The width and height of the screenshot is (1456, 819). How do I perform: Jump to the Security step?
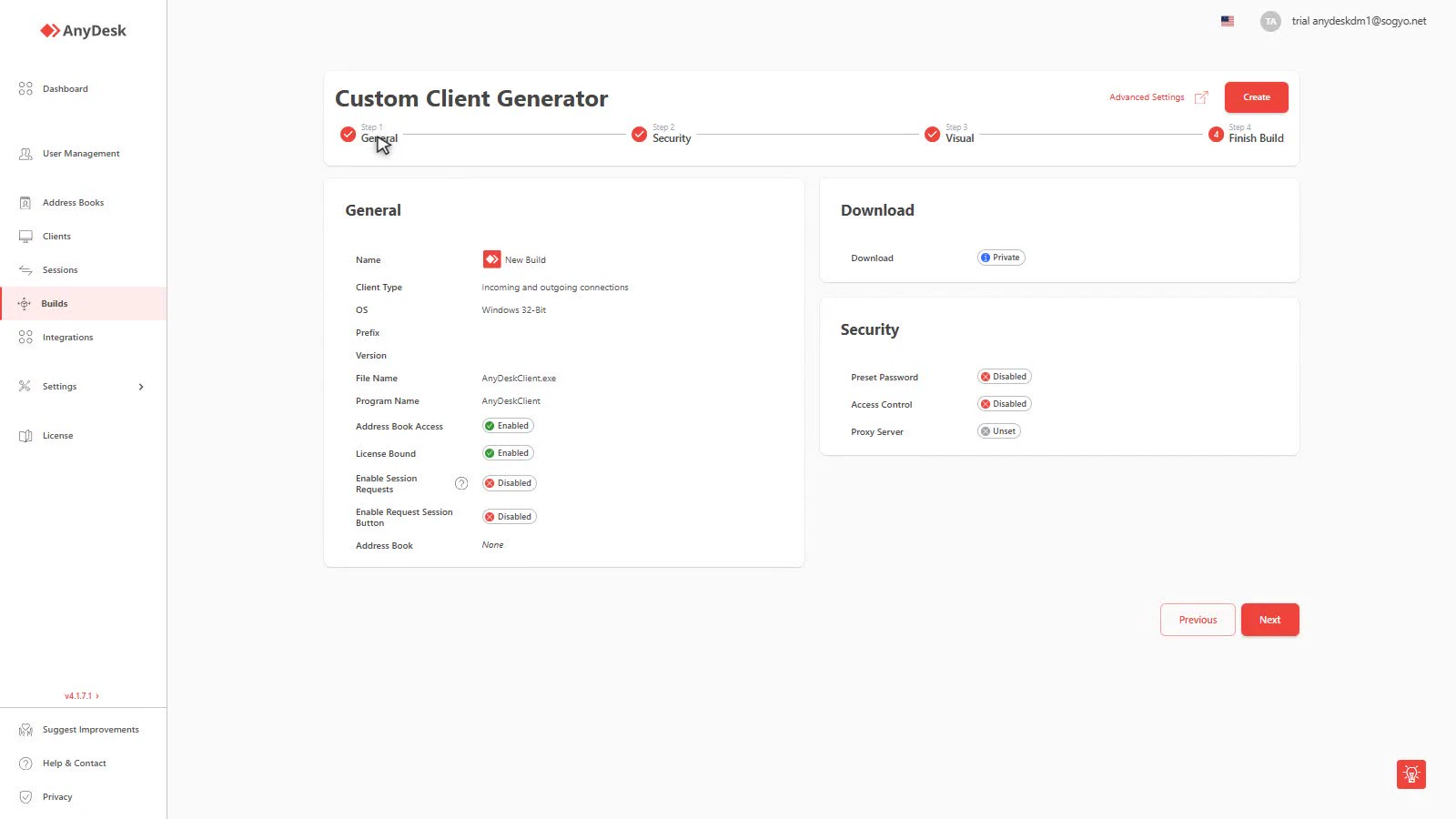672,138
